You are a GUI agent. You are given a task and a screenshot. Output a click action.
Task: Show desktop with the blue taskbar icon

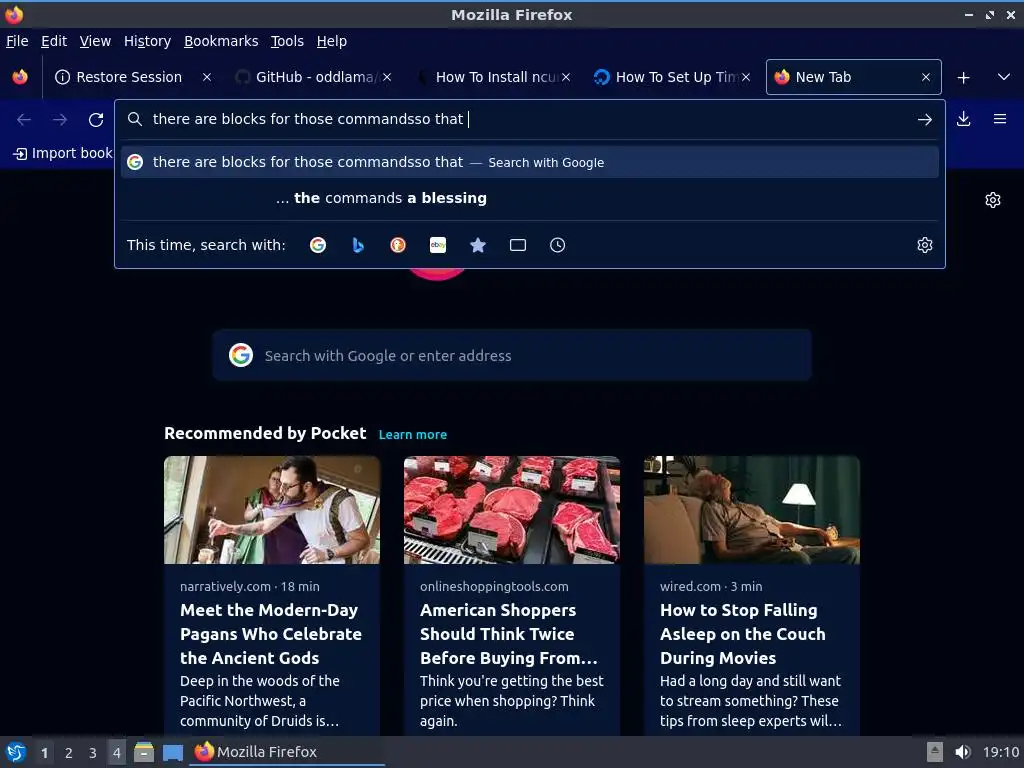(x=173, y=752)
